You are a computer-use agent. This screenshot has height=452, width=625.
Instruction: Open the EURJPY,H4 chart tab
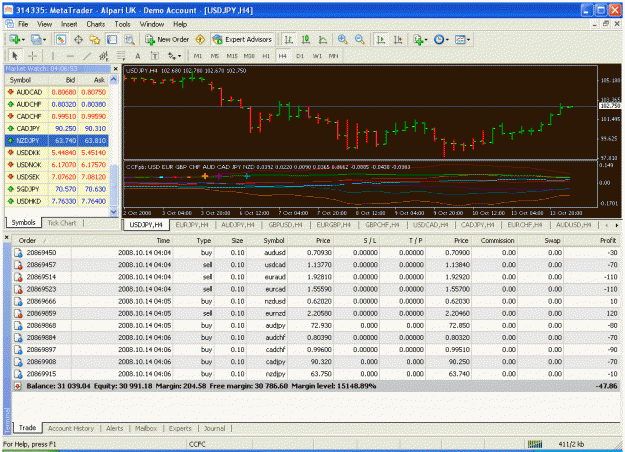192,225
